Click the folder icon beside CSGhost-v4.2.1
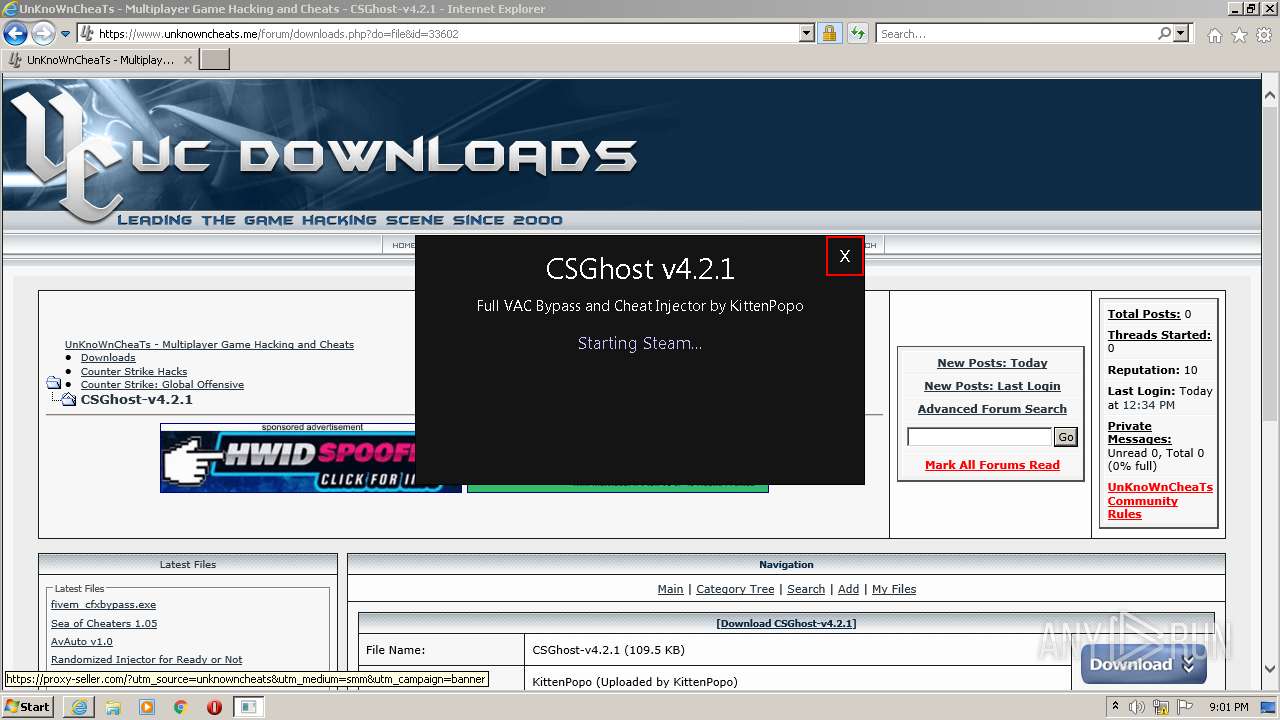Screen dimensions: 1280x720 coord(67,399)
